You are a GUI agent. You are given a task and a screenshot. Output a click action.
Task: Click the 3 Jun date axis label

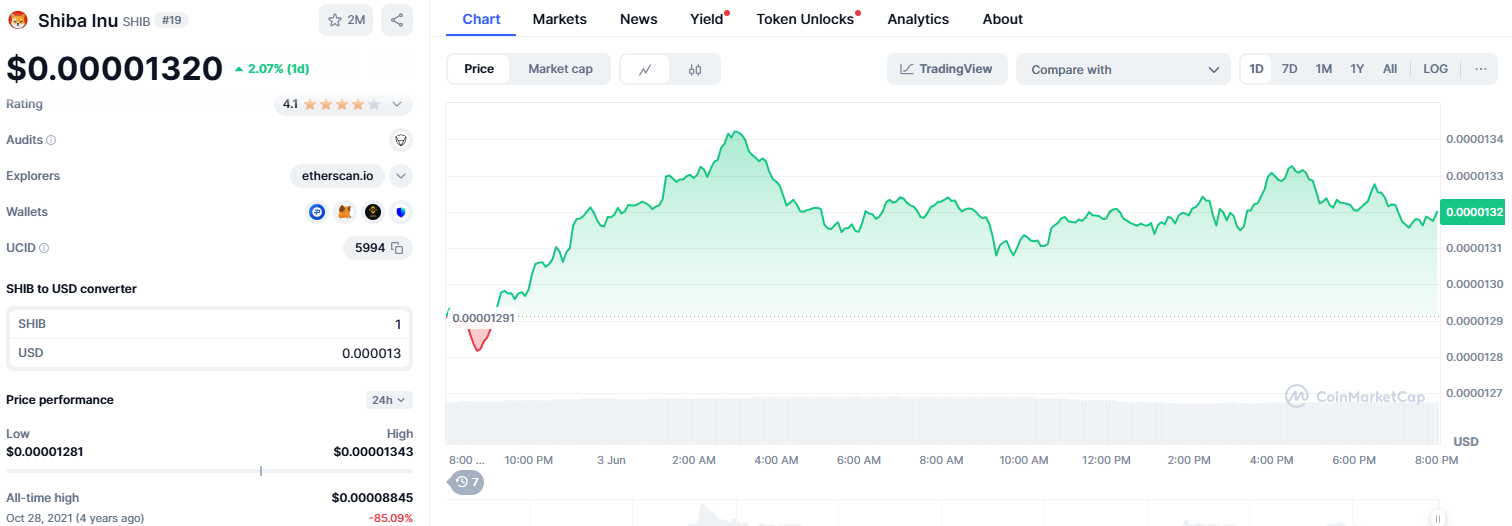[611, 460]
